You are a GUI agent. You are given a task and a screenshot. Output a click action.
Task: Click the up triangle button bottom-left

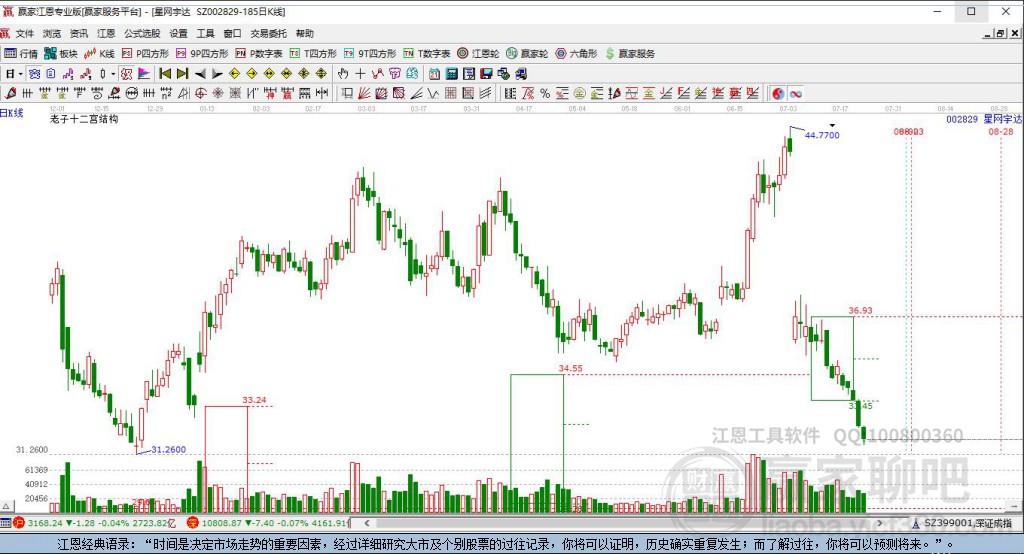pyautogui.click(x=6, y=506)
